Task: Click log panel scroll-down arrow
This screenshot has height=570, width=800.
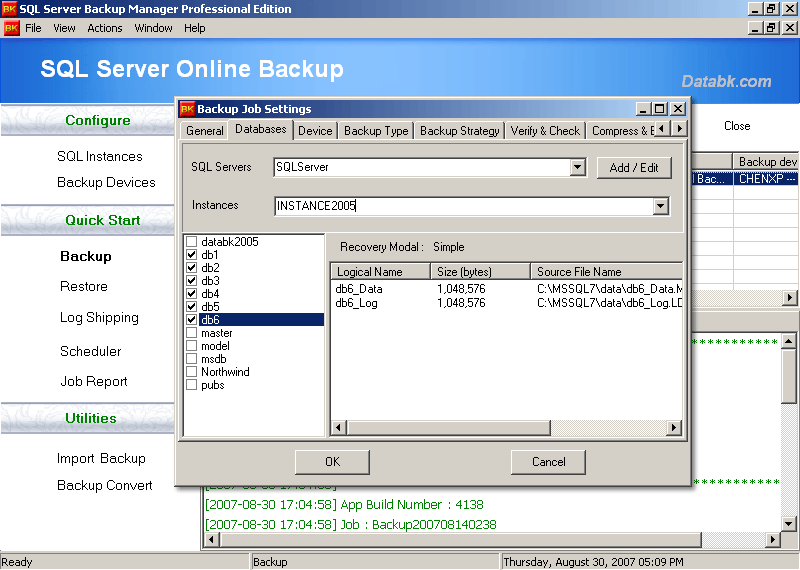Action: pos(788,523)
